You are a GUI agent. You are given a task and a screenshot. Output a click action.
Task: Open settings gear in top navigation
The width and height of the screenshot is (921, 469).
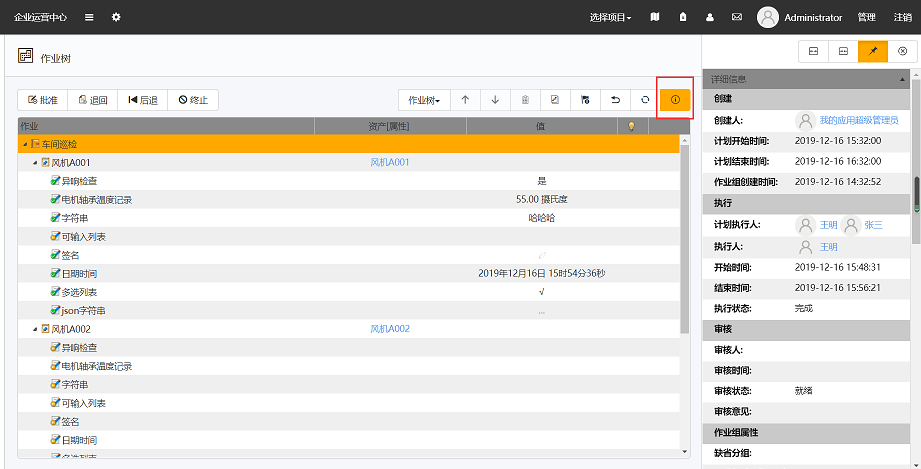tap(116, 17)
